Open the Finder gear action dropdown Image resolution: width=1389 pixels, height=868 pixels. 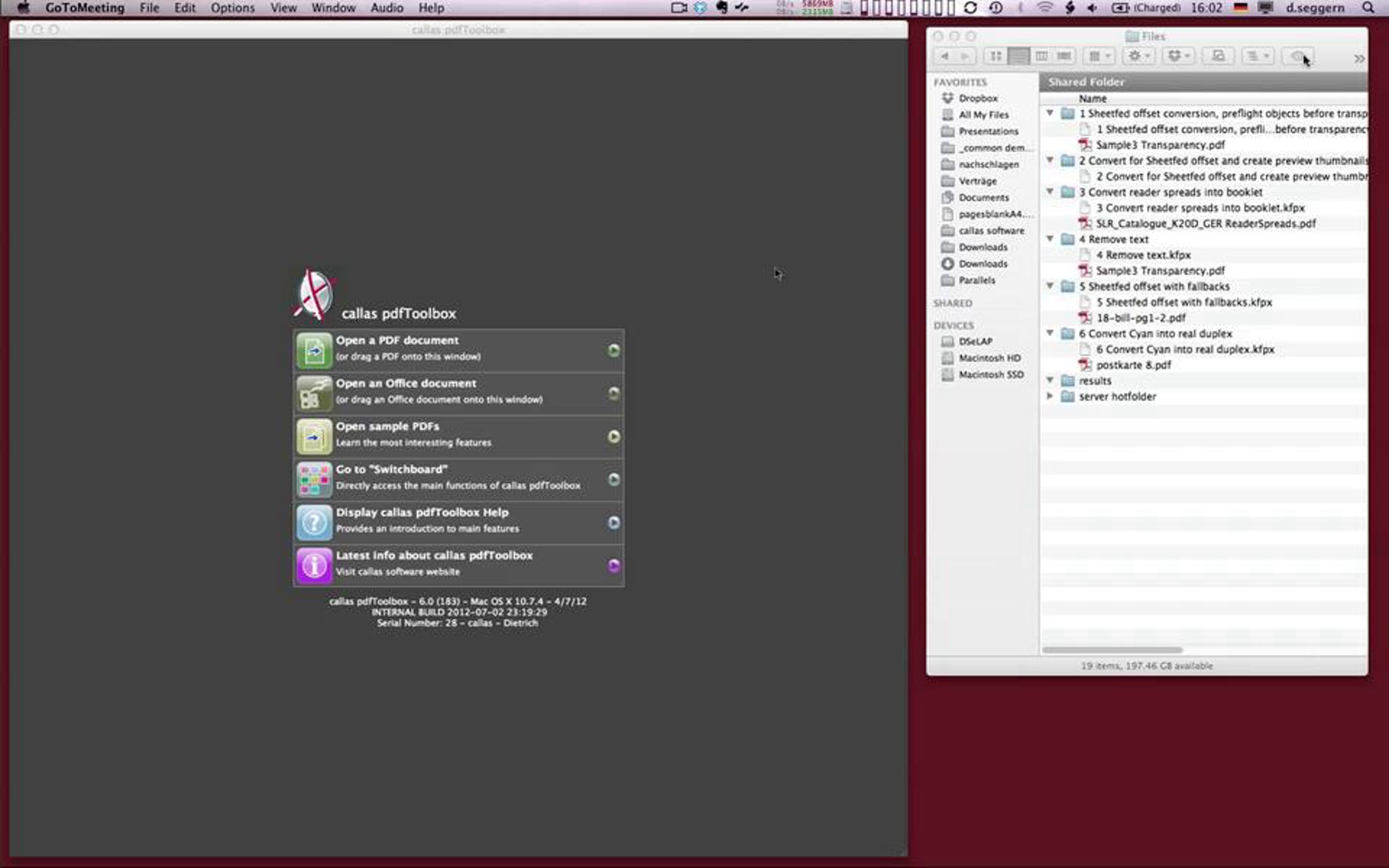tap(1139, 56)
